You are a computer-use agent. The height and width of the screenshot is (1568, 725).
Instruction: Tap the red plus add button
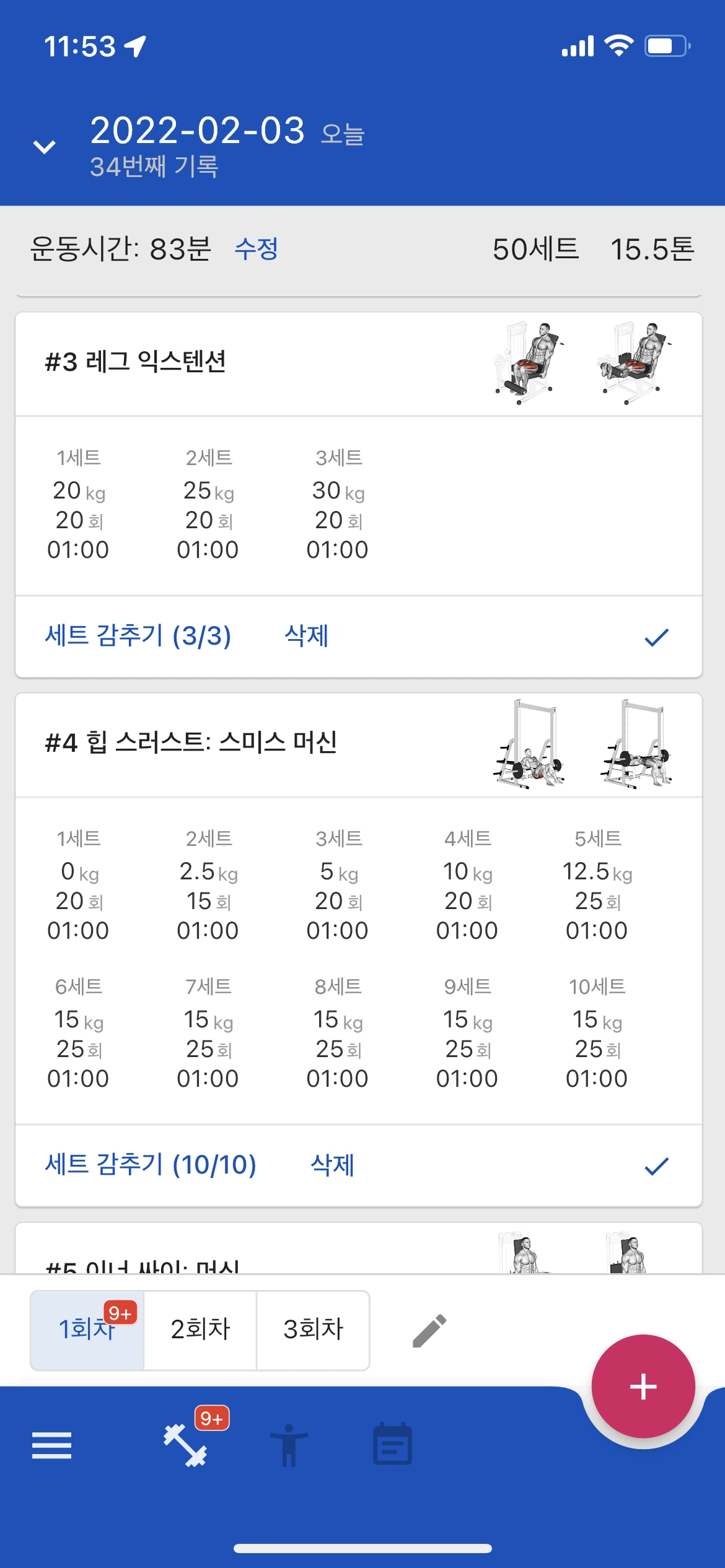643,1387
